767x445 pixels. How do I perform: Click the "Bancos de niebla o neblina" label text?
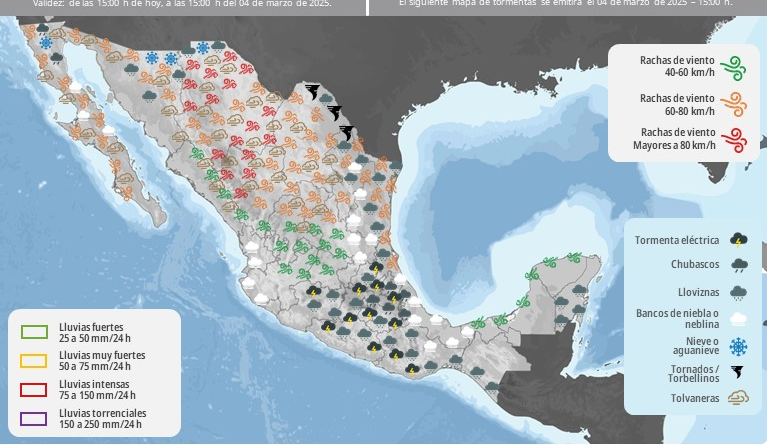click(x=677, y=319)
